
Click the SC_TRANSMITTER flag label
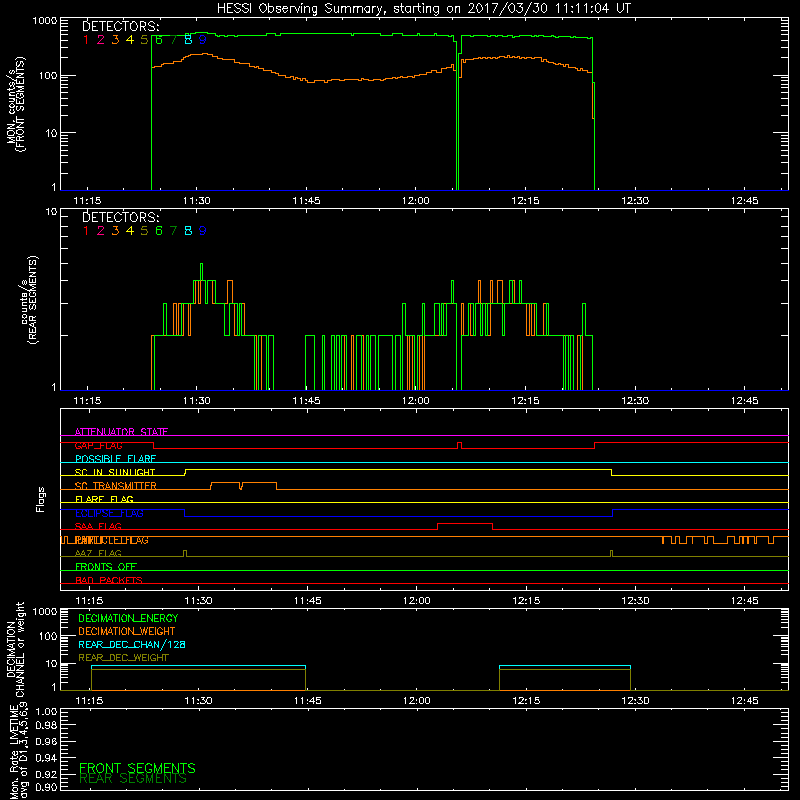coord(115,486)
